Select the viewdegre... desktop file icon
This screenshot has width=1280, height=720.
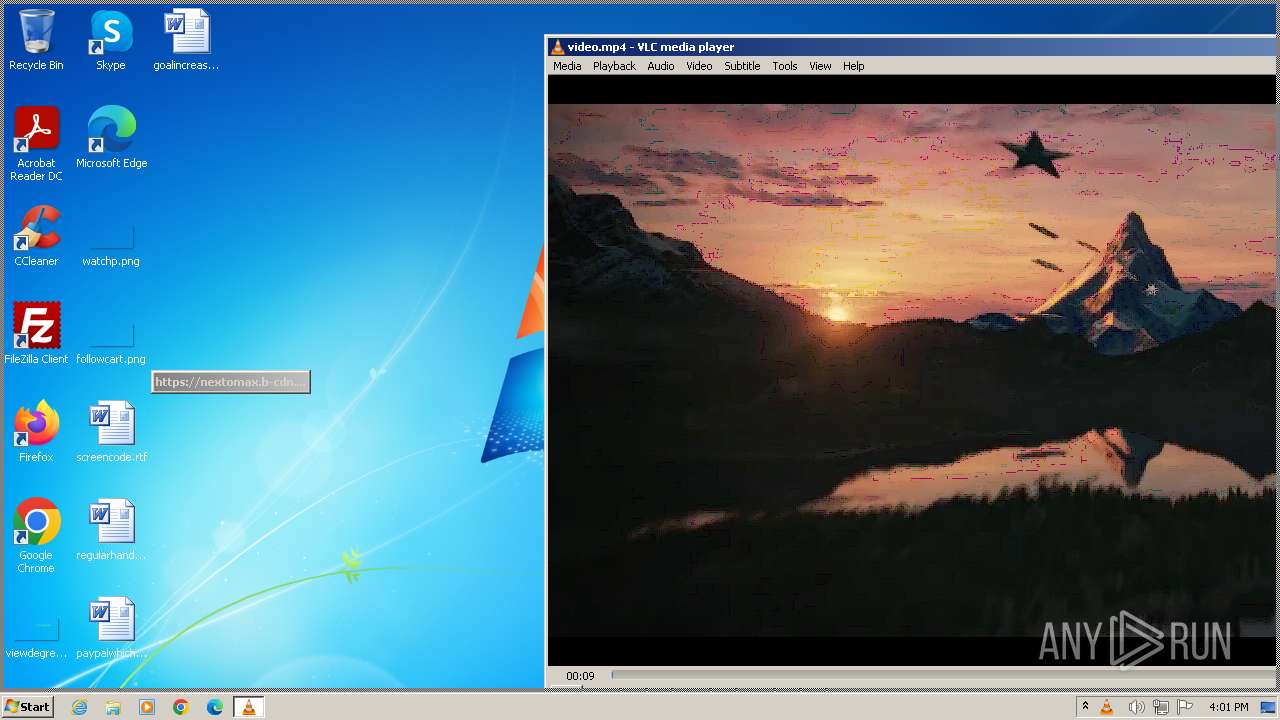36,635
